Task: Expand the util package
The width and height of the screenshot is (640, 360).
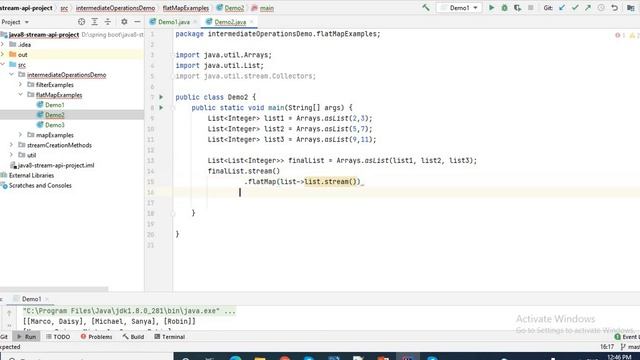Action: click(x=11, y=155)
